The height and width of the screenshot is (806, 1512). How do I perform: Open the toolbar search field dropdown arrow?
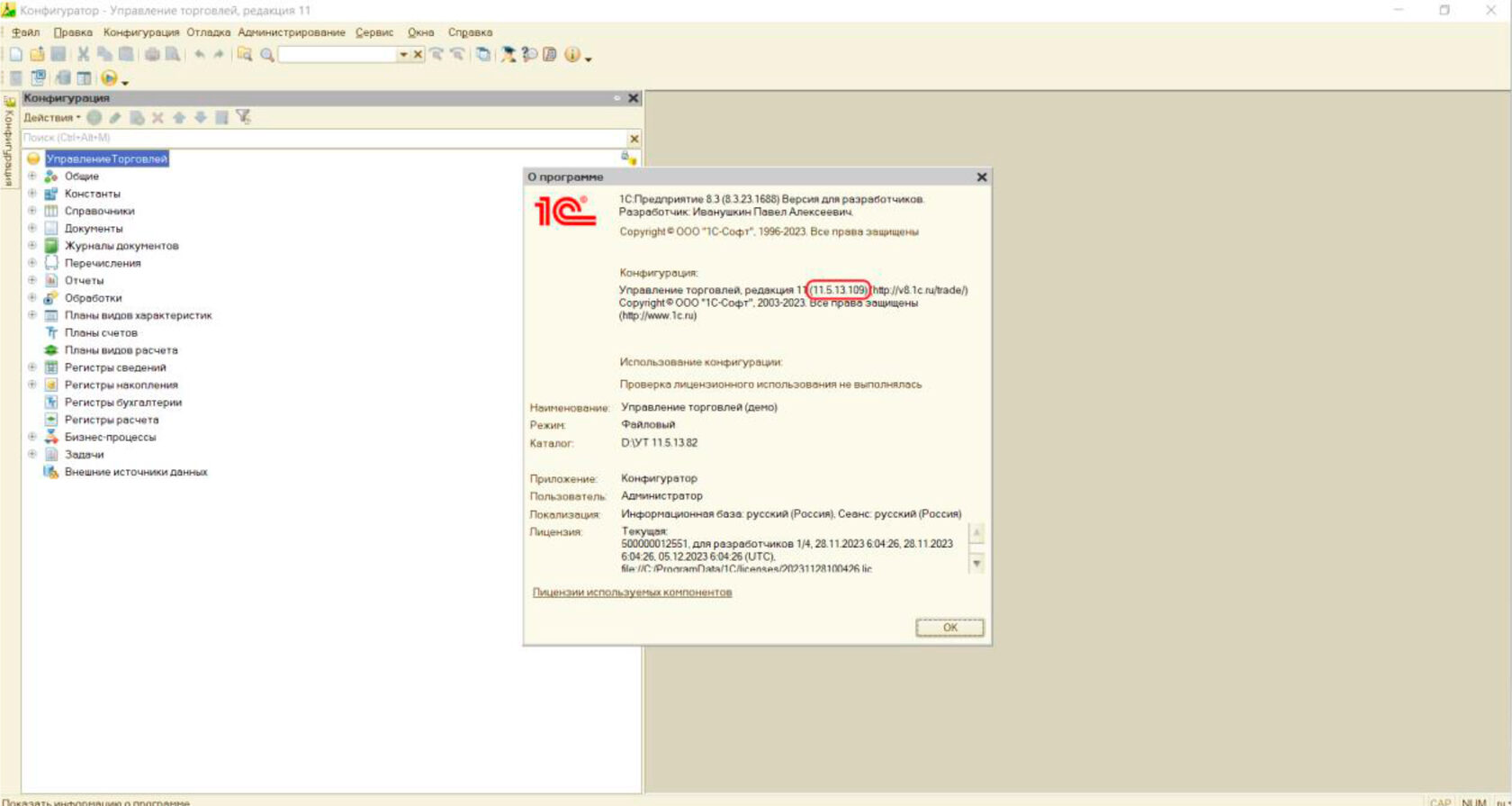(x=403, y=55)
